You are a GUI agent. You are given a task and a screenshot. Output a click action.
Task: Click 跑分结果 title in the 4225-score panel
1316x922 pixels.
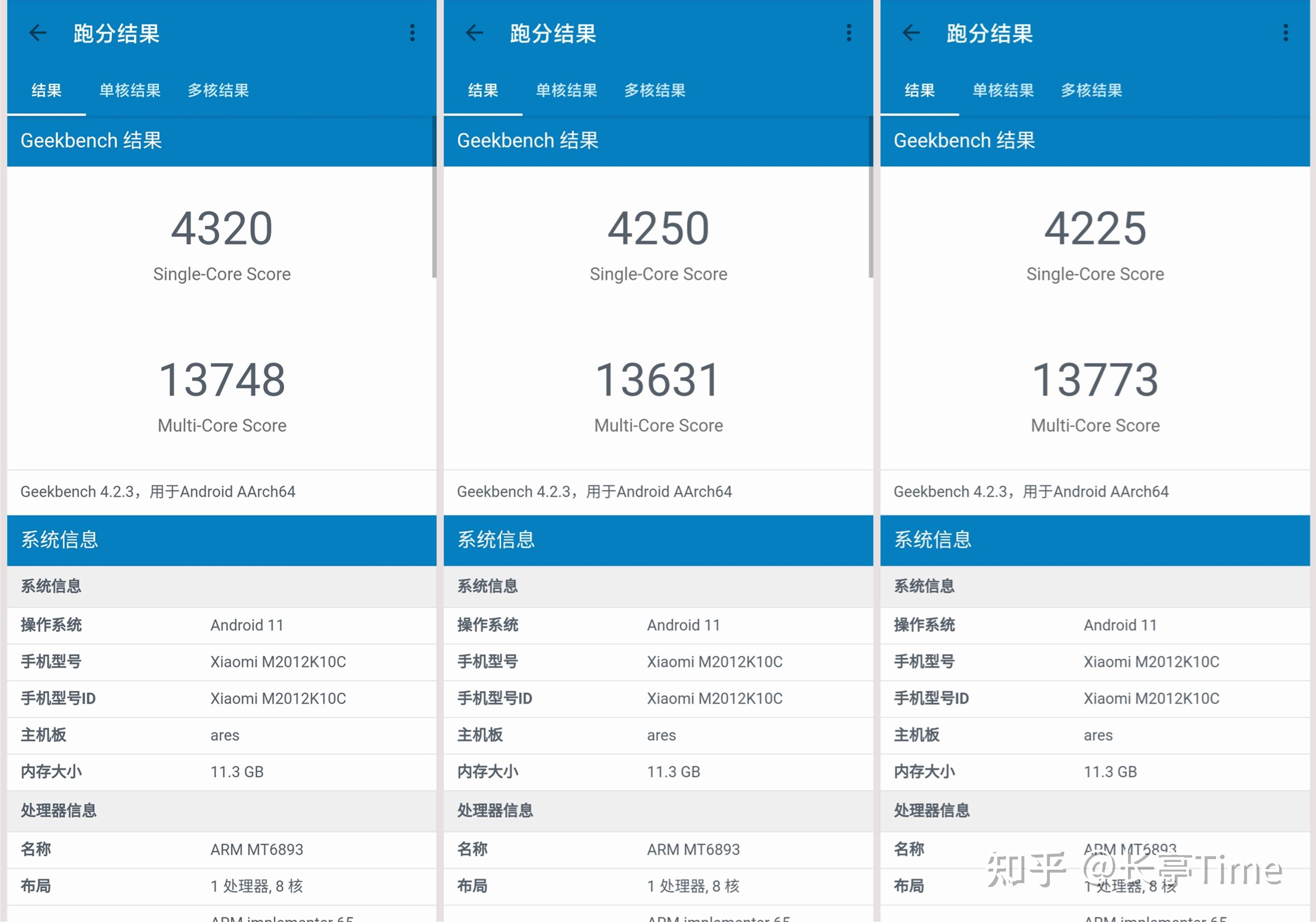(x=990, y=33)
